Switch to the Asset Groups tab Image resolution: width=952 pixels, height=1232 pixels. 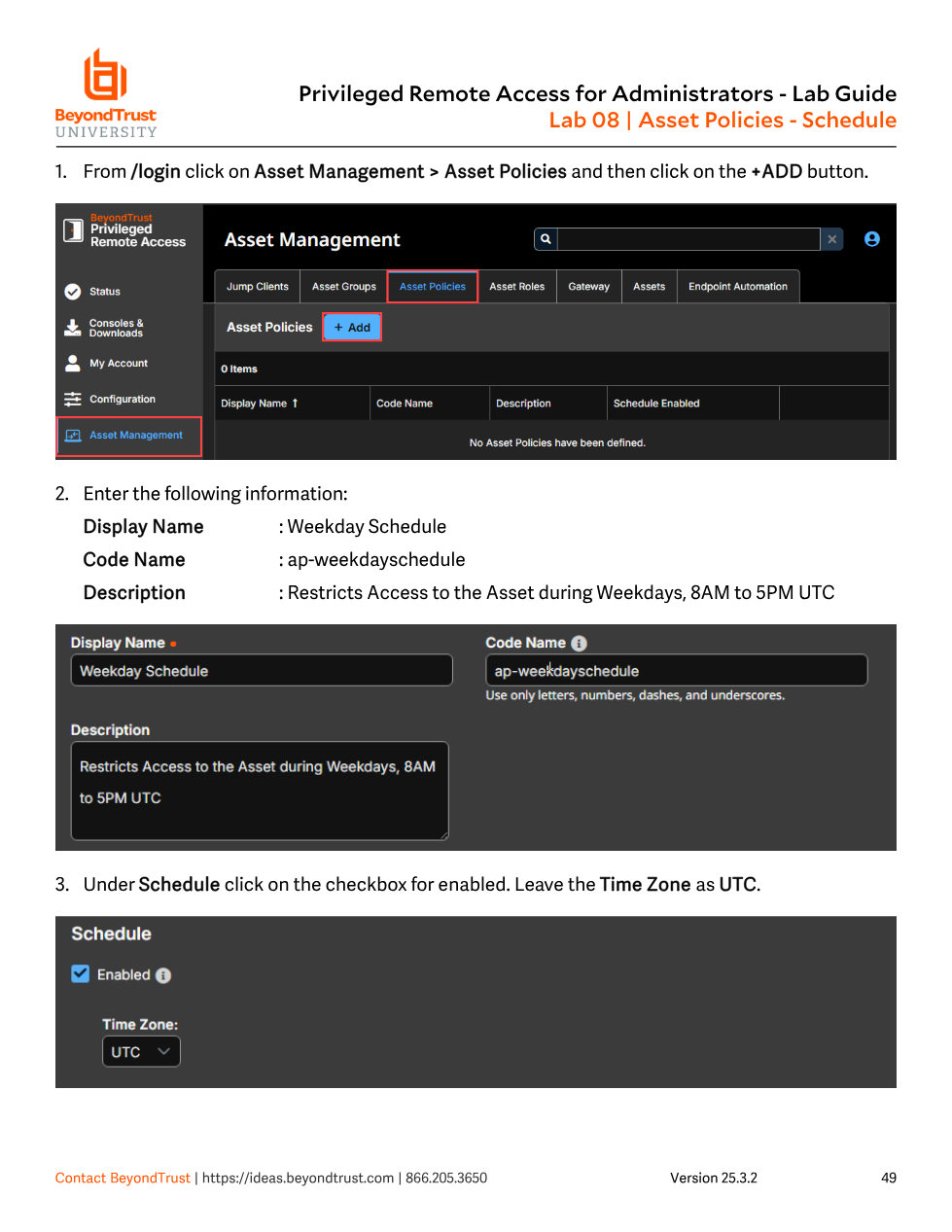click(344, 287)
